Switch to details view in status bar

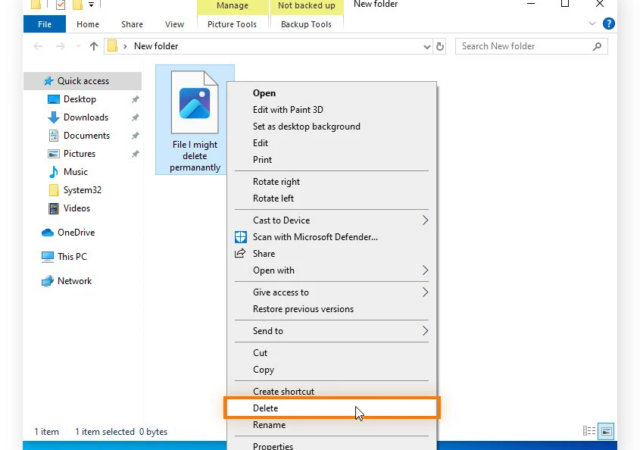[589, 431]
